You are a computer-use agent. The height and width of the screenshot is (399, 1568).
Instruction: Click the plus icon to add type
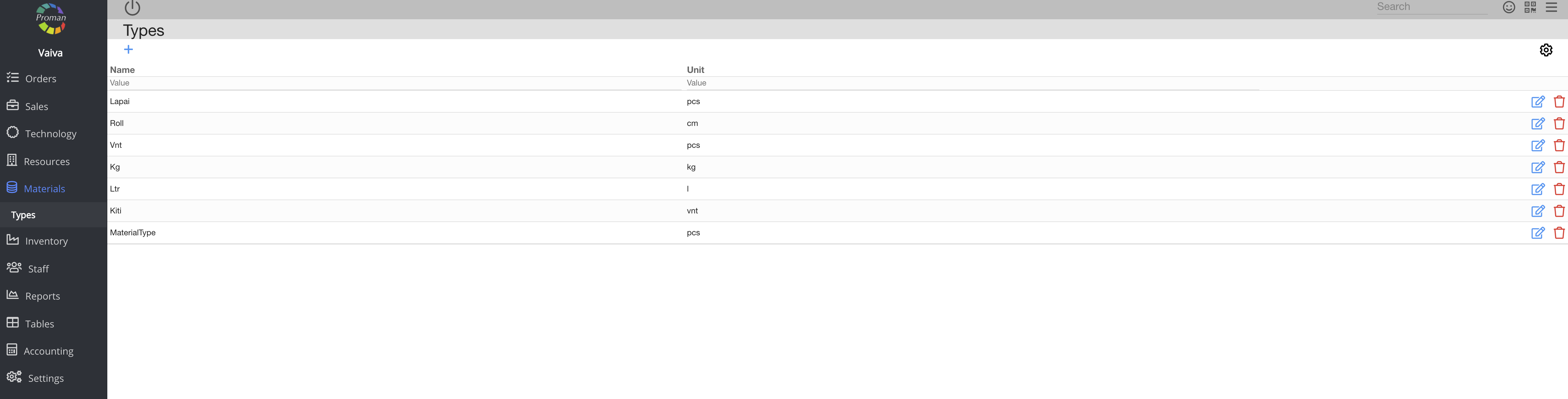129,49
